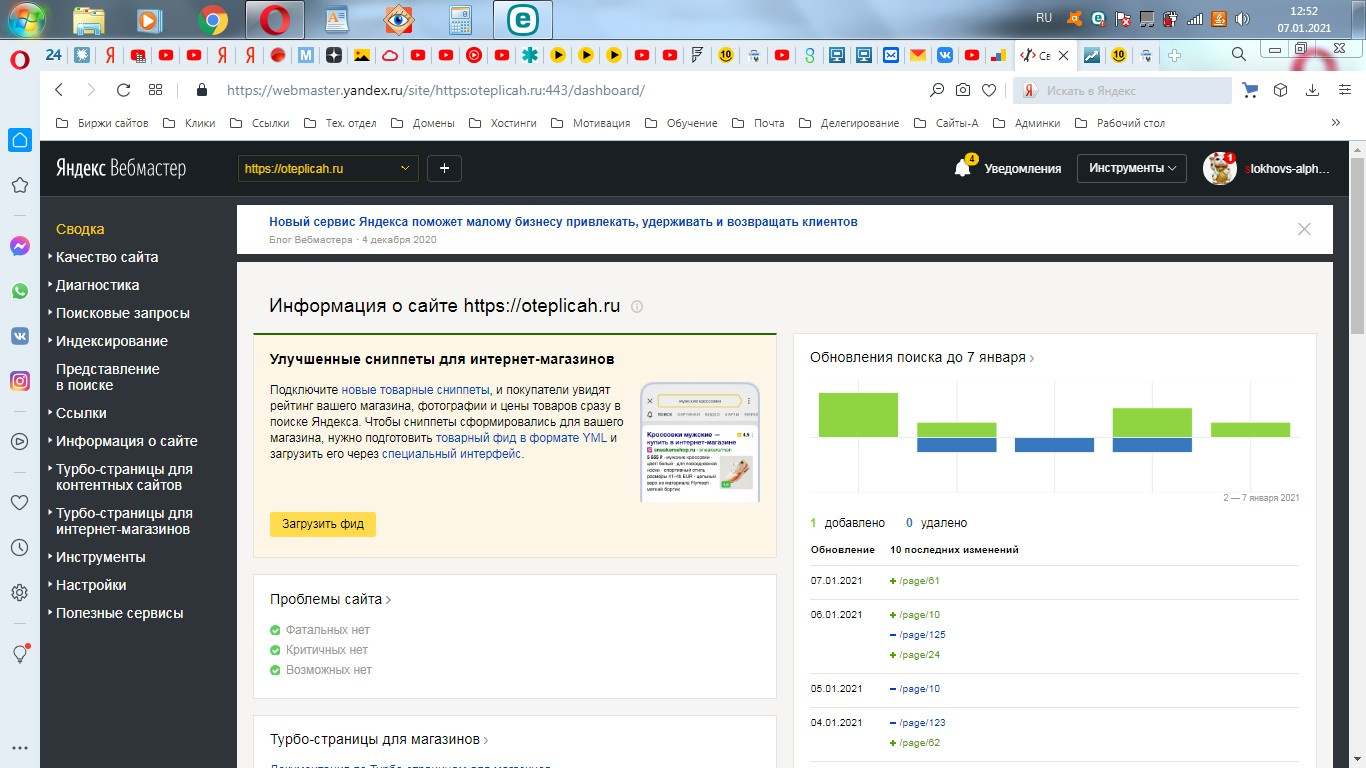This screenshot has width=1366, height=768.
Task: Open Opera sidebar history clock icon
Action: [19, 547]
